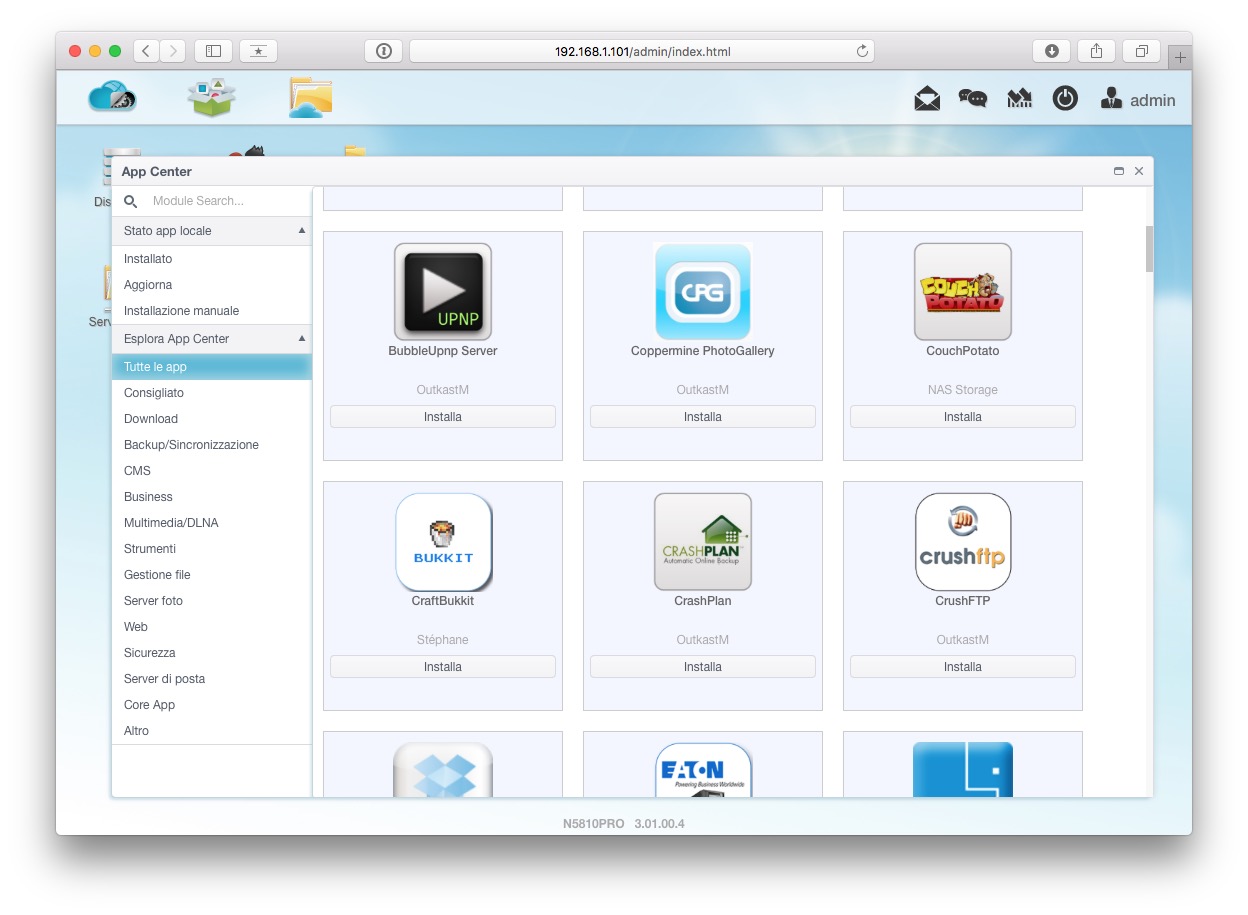The height and width of the screenshot is (915, 1248).
Task: Open Safari's share menu
Action: [1097, 51]
